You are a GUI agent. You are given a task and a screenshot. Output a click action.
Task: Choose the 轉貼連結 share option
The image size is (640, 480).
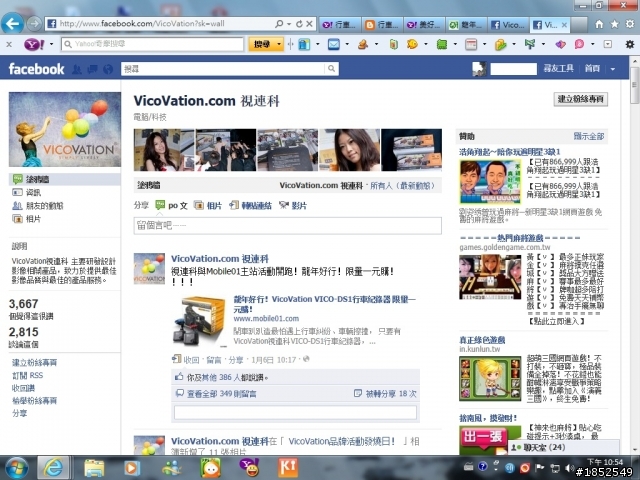pos(251,205)
